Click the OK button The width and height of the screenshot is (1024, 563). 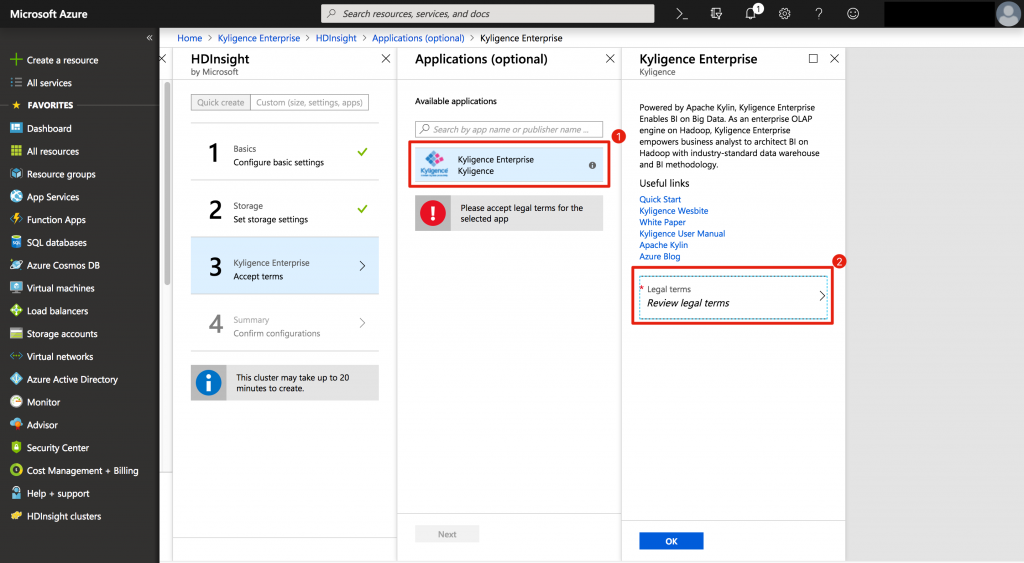671,541
